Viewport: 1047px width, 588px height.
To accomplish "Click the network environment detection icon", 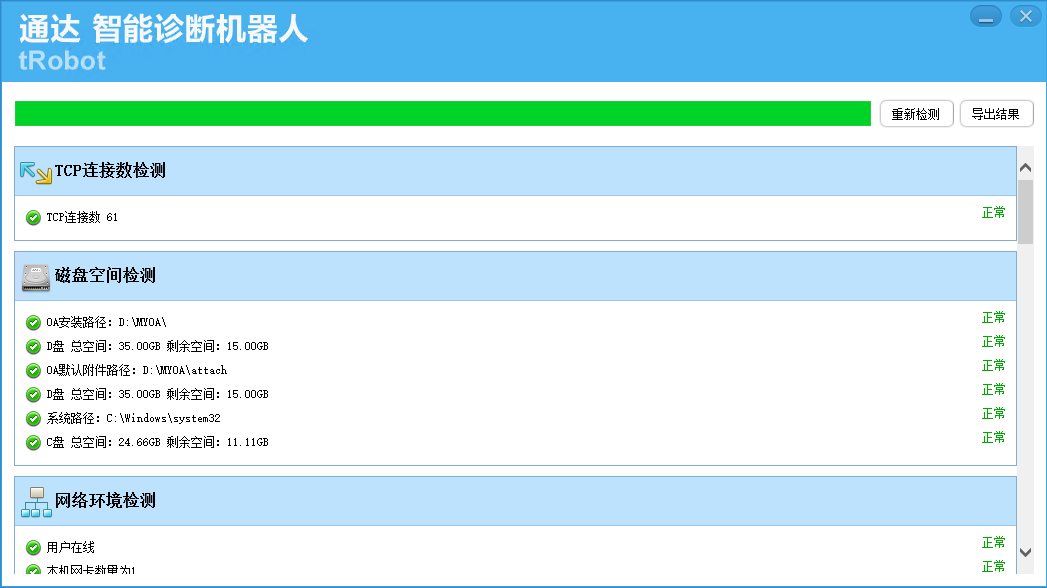I will pos(36,502).
